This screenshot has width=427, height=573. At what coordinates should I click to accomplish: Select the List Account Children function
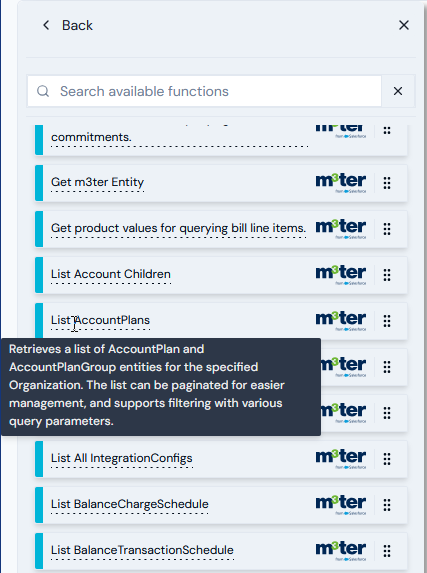click(111, 274)
